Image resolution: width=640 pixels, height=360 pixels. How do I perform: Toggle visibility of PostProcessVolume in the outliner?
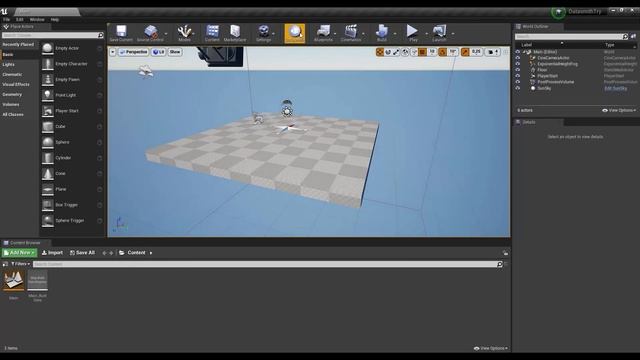tap(518, 82)
